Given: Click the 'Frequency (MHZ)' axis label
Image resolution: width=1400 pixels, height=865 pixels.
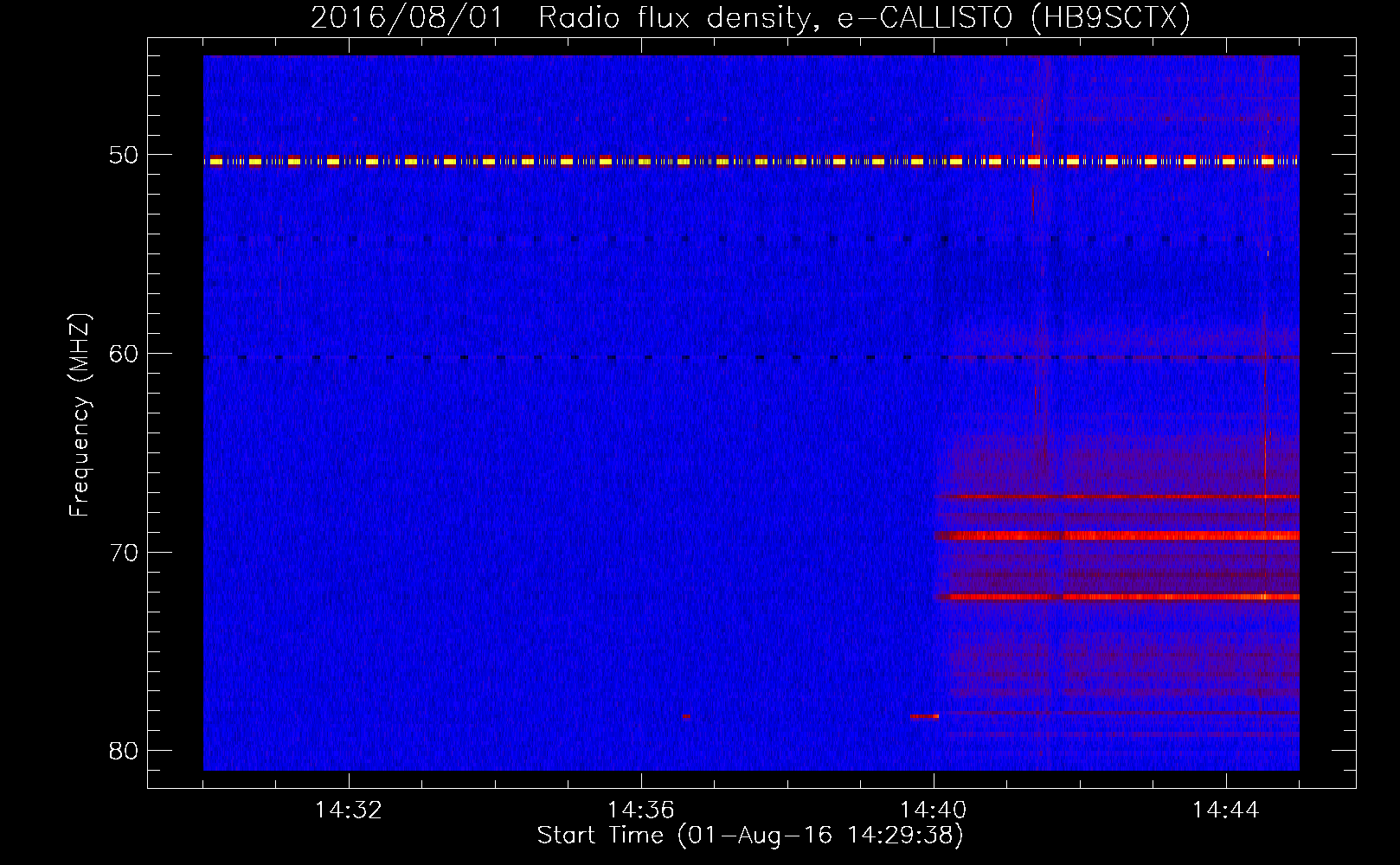Looking at the screenshot, I should (80, 415).
